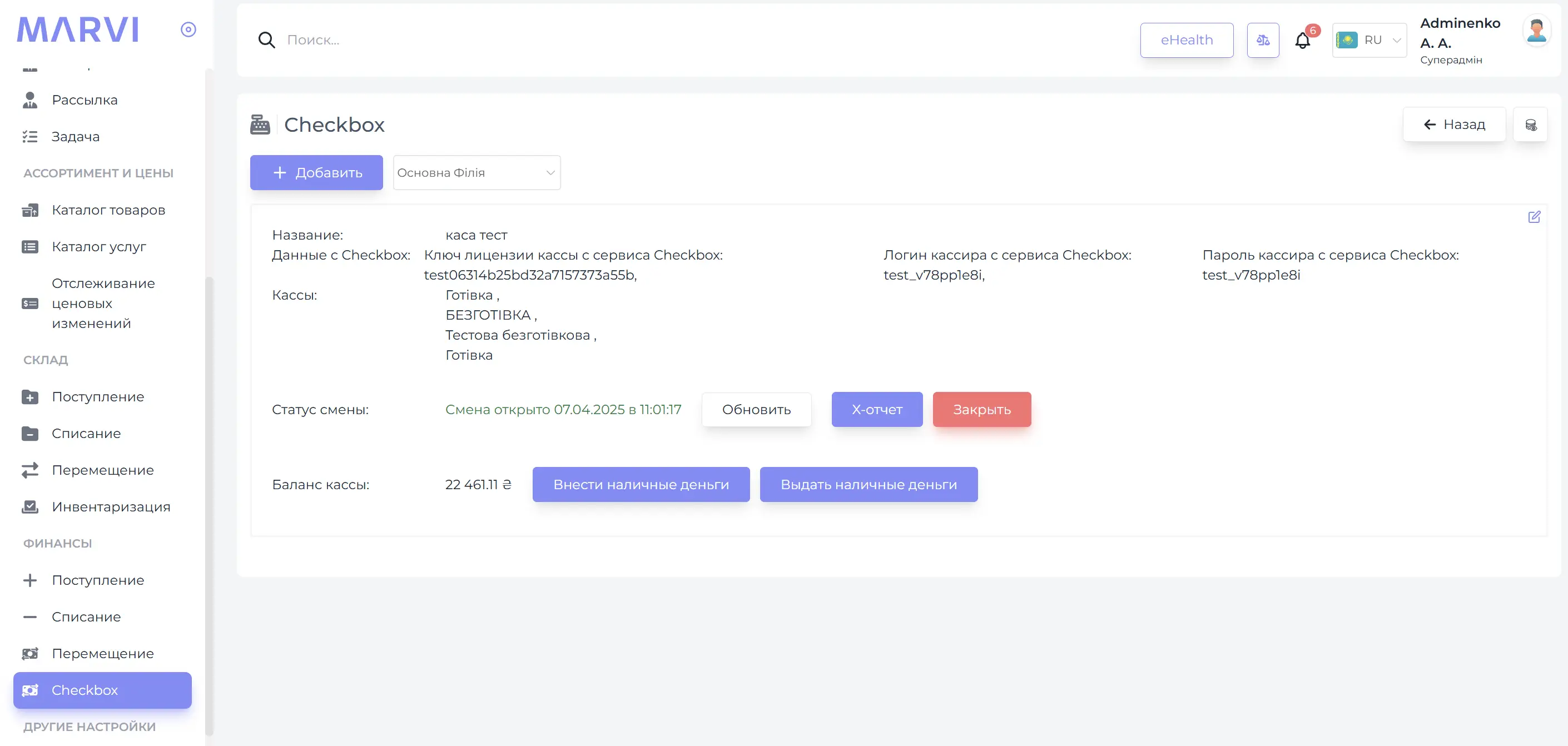Go back with the Назад button
The image size is (1568, 746).
[1454, 124]
